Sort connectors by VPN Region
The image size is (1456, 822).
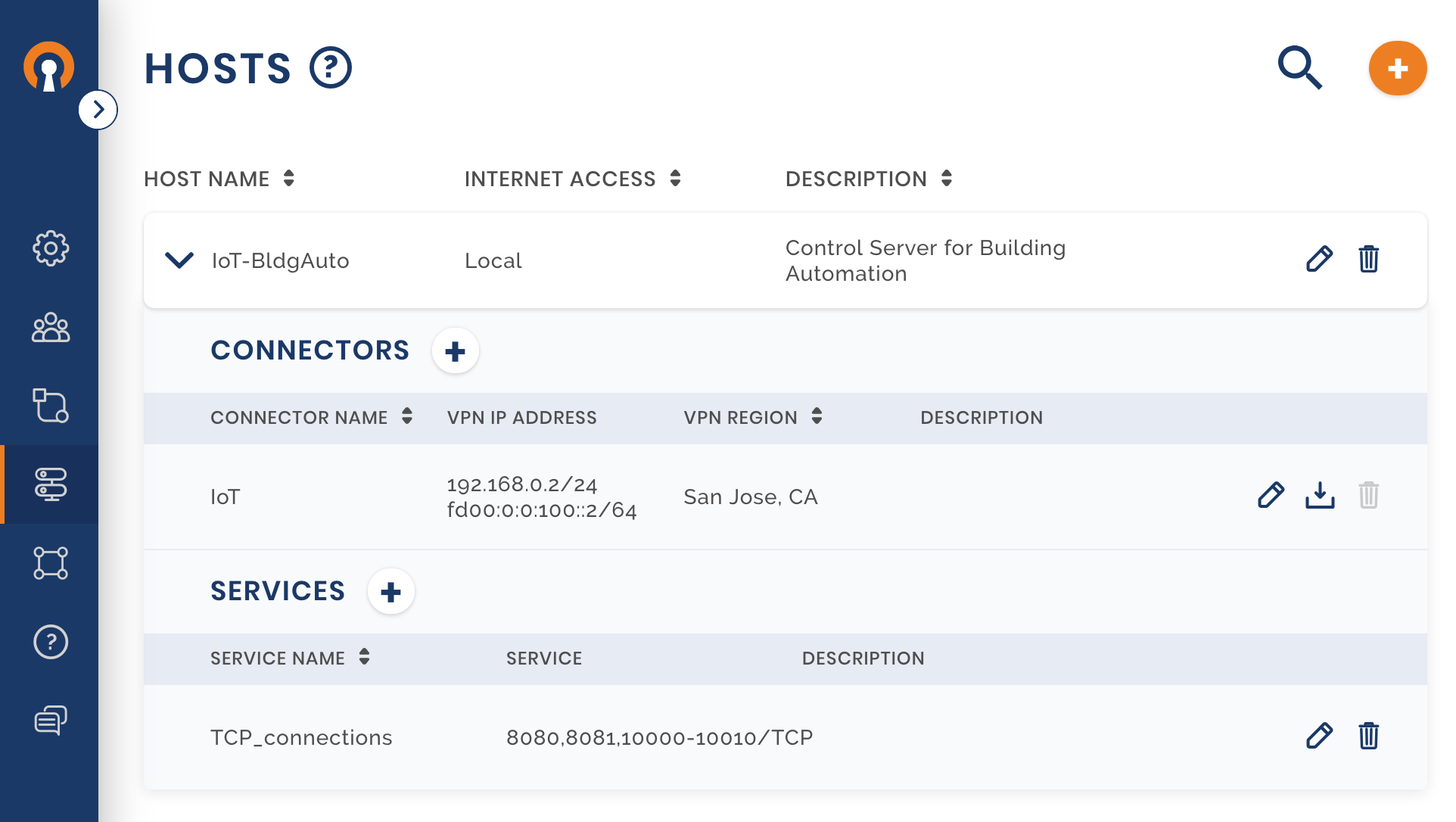coord(817,416)
